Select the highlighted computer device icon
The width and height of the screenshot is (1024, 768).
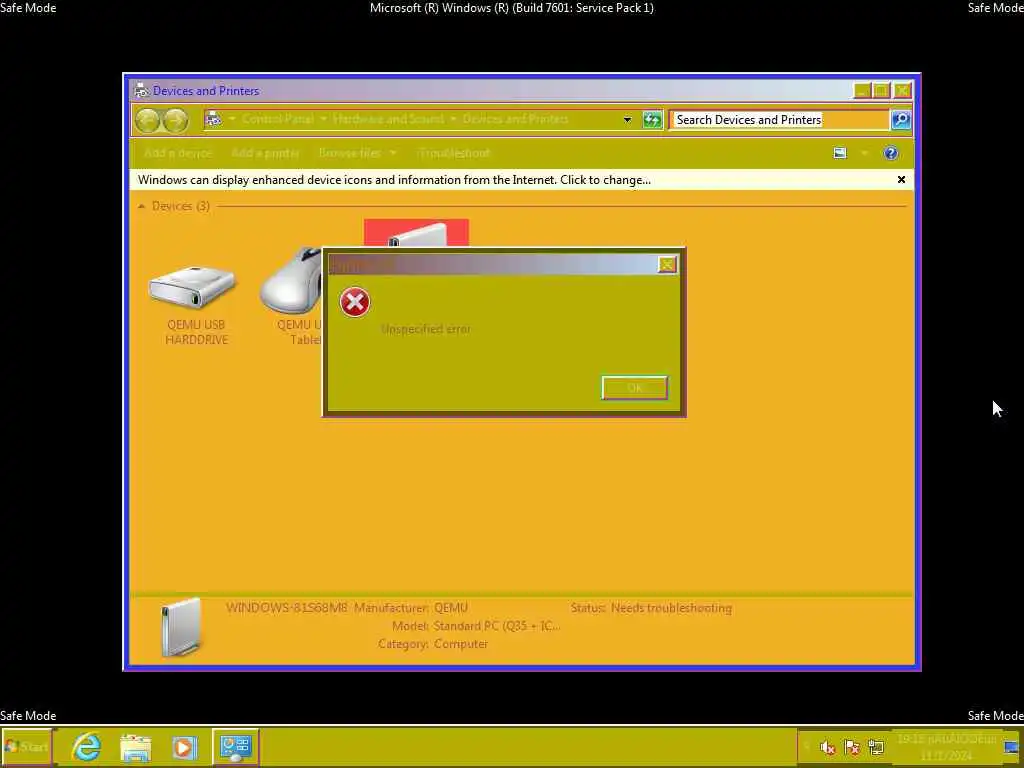point(416,232)
